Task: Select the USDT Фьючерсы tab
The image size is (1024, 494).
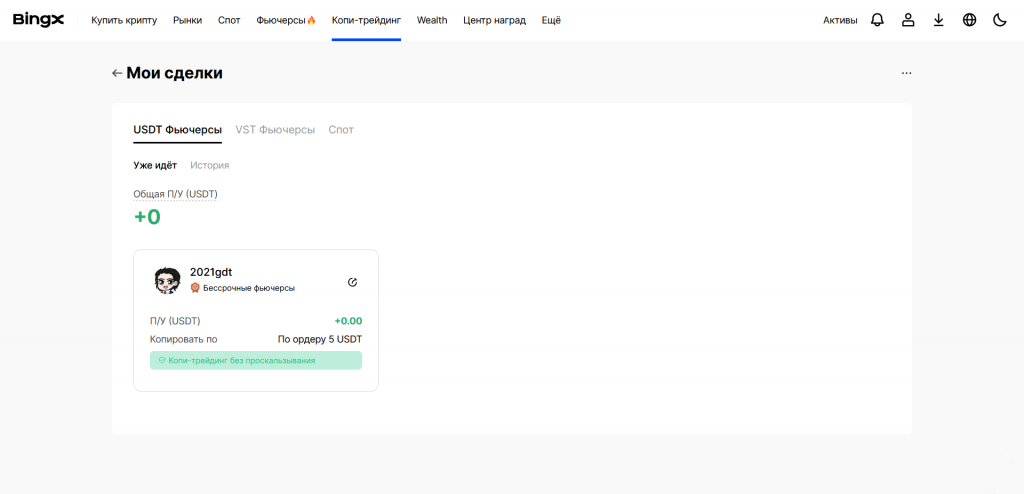Action: 178,130
